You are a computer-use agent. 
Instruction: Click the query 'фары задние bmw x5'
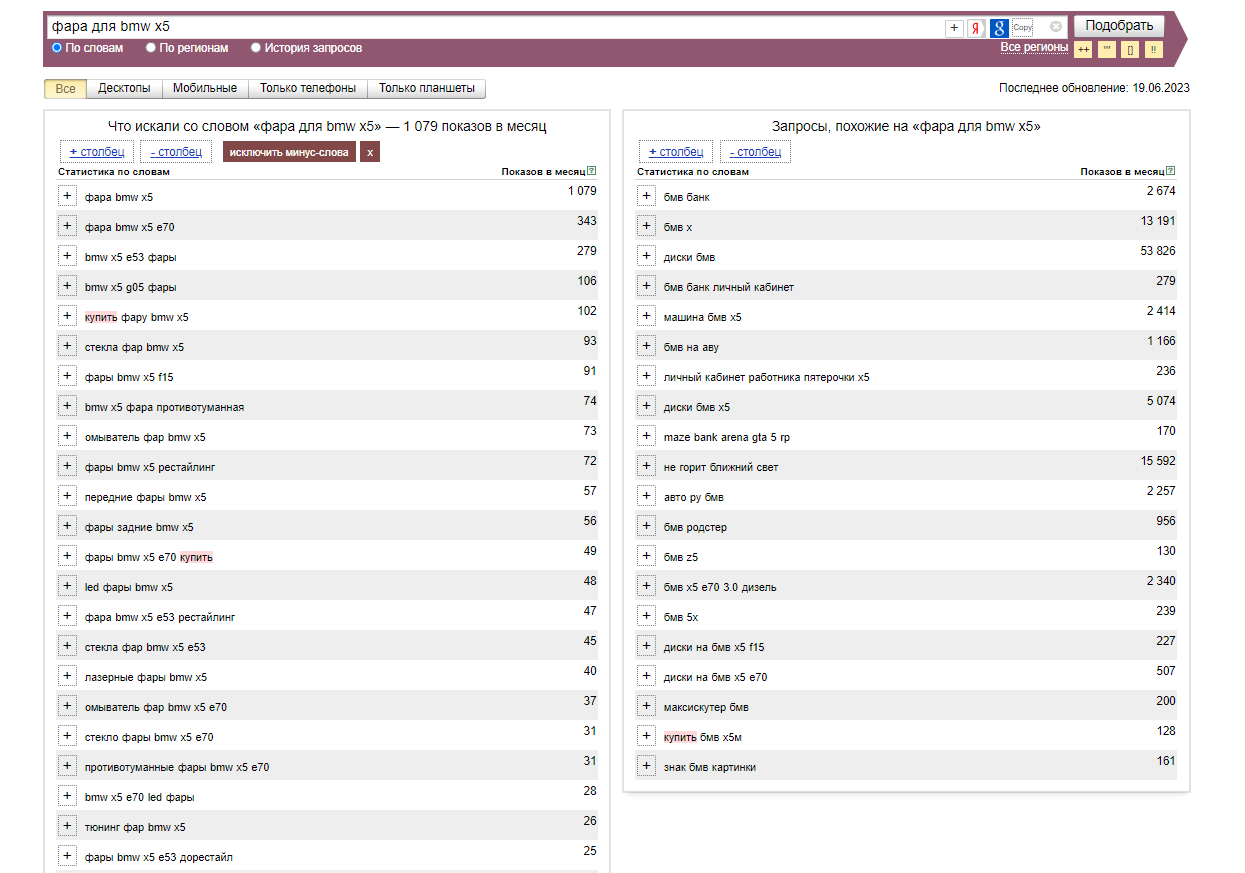click(139, 528)
